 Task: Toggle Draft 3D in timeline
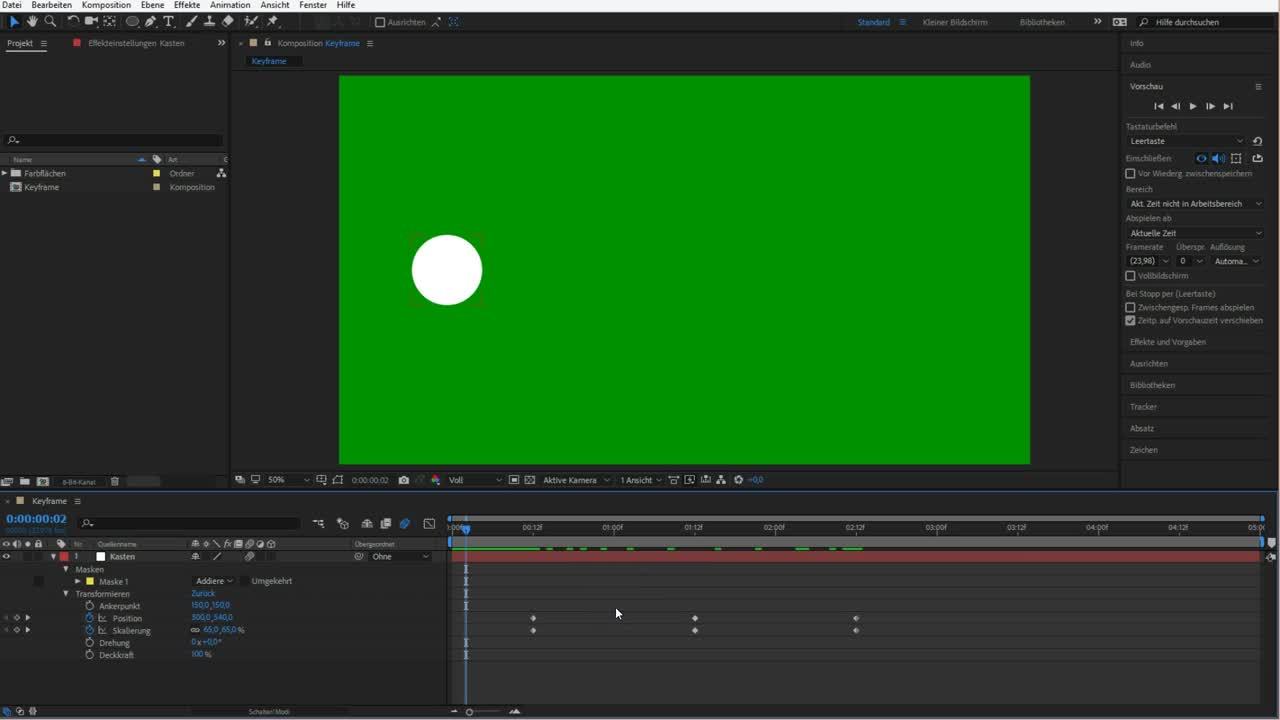343,523
